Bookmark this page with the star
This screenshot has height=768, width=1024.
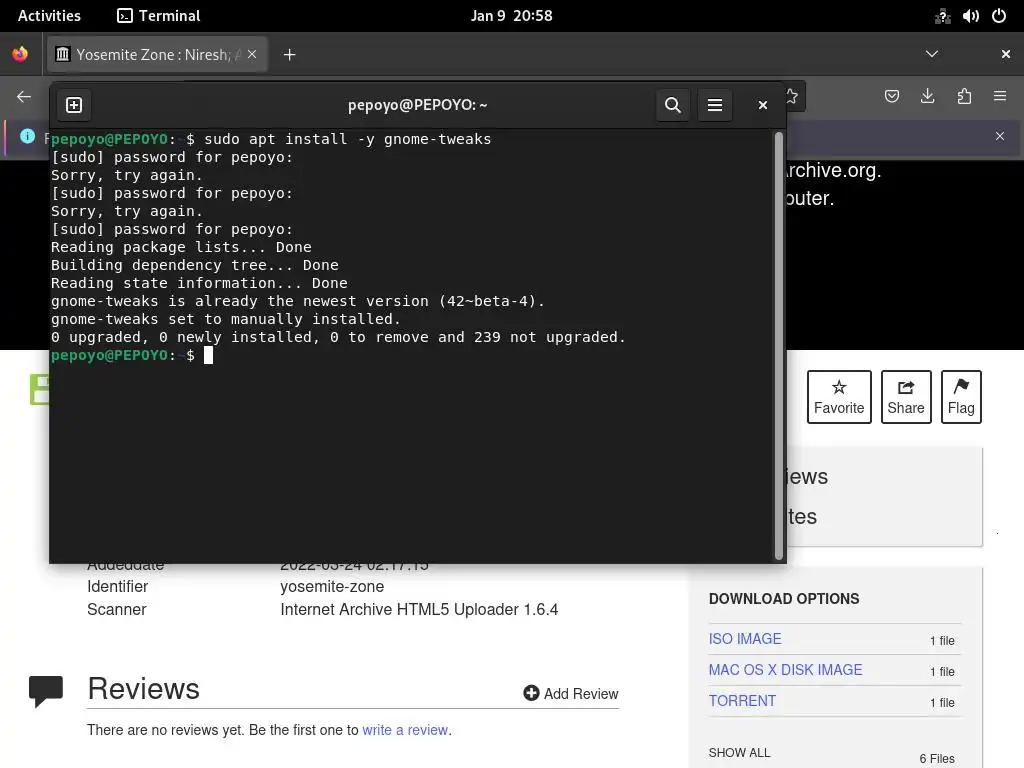click(x=792, y=97)
